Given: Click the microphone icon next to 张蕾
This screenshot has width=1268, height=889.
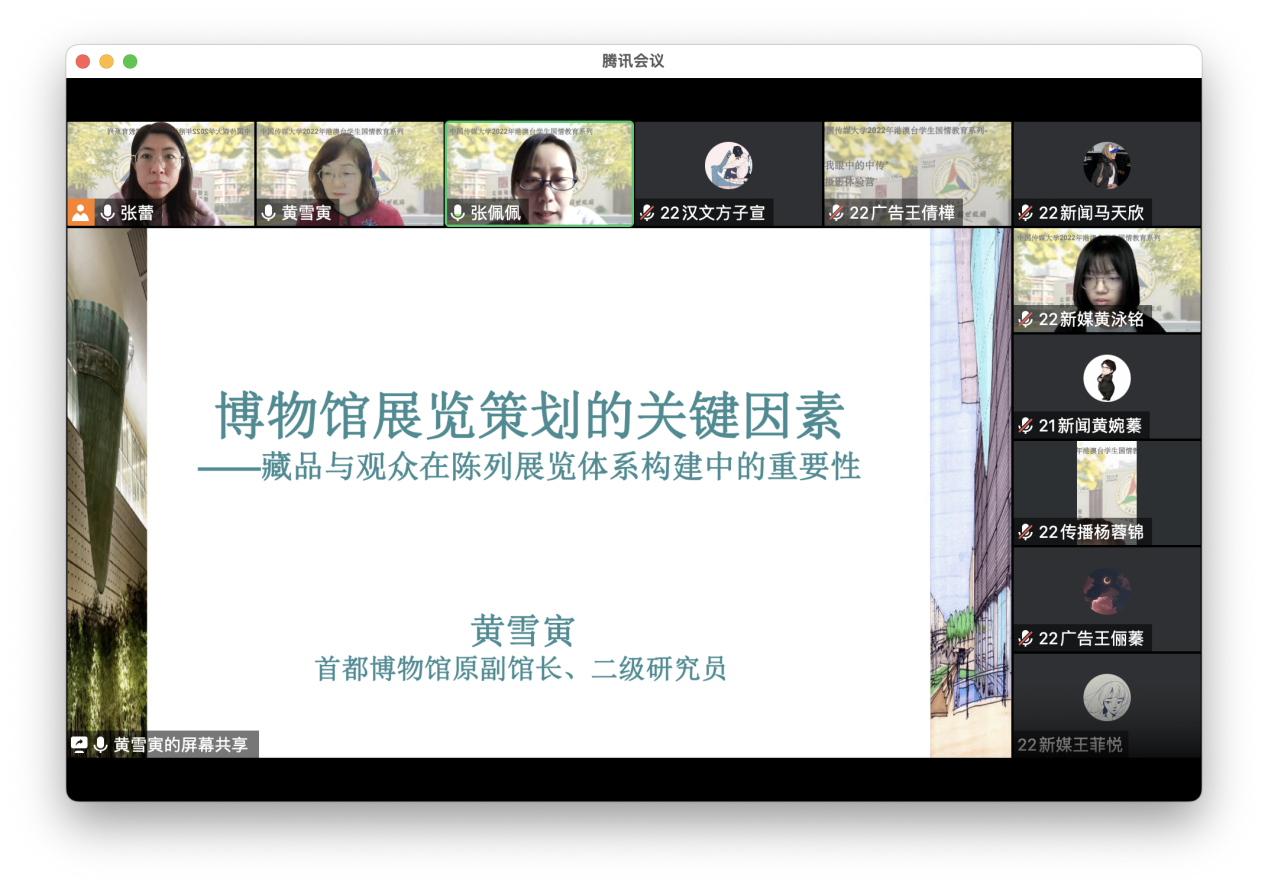Looking at the screenshot, I should (107, 213).
